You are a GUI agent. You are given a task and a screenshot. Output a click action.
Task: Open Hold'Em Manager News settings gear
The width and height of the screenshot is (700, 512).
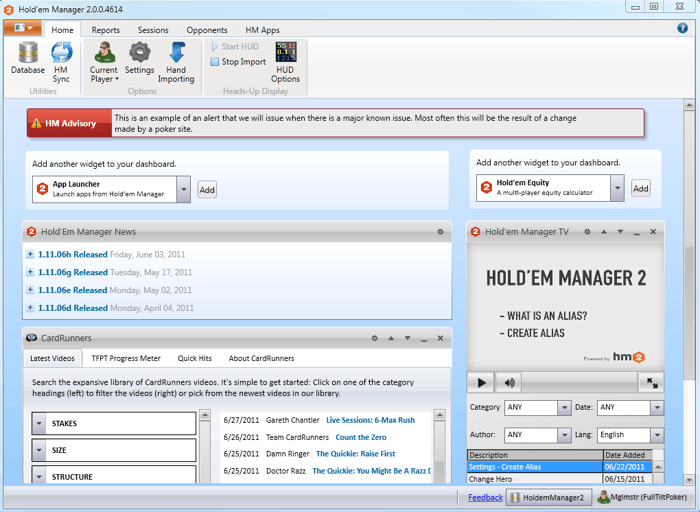click(440, 232)
